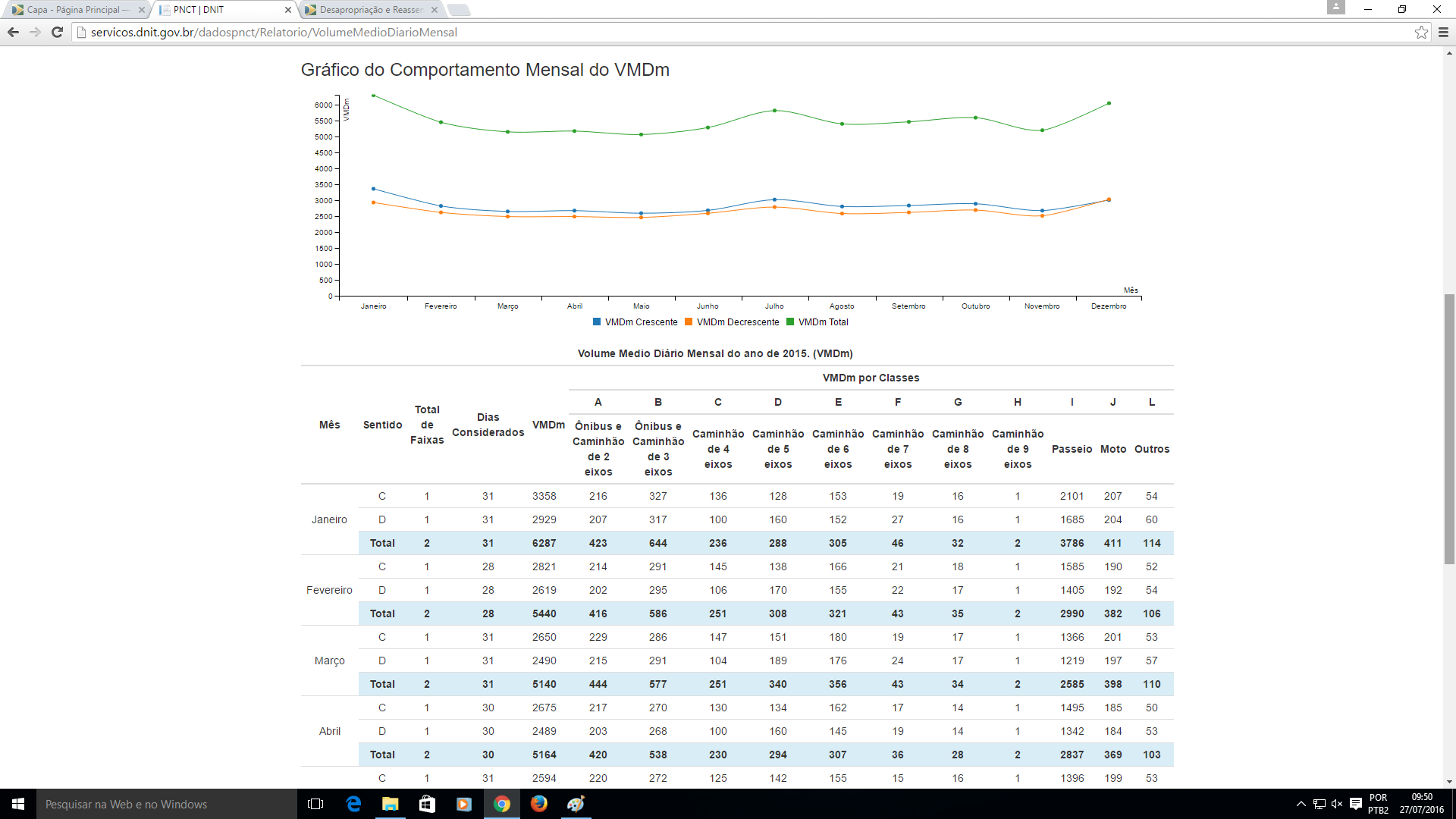Open Microsoft Edge from taskbar

(x=353, y=804)
